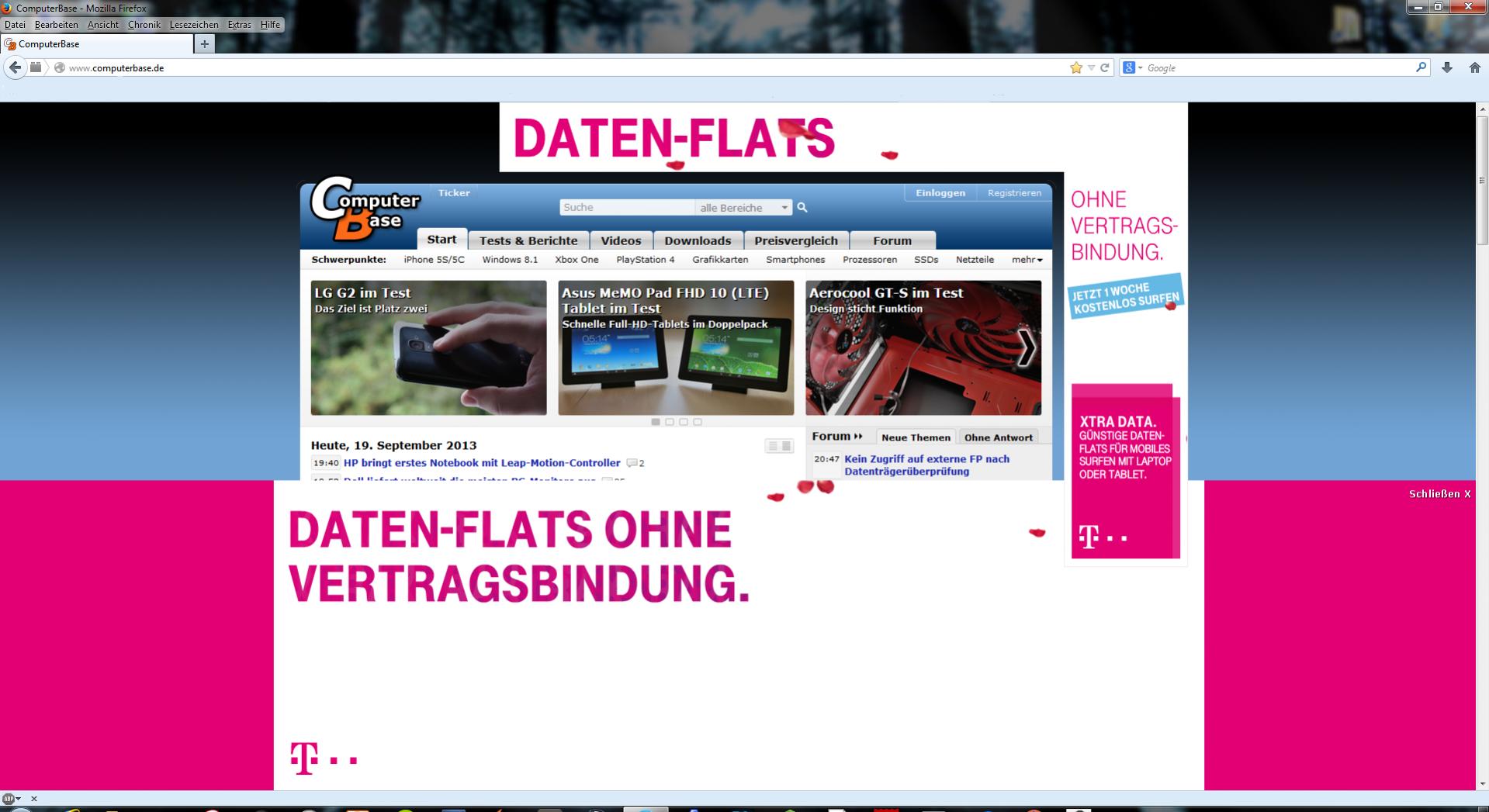The width and height of the screenshot is (1489, 812).
Task: Open the iPhone 5S/5C topic link
Action: point(434,260)
